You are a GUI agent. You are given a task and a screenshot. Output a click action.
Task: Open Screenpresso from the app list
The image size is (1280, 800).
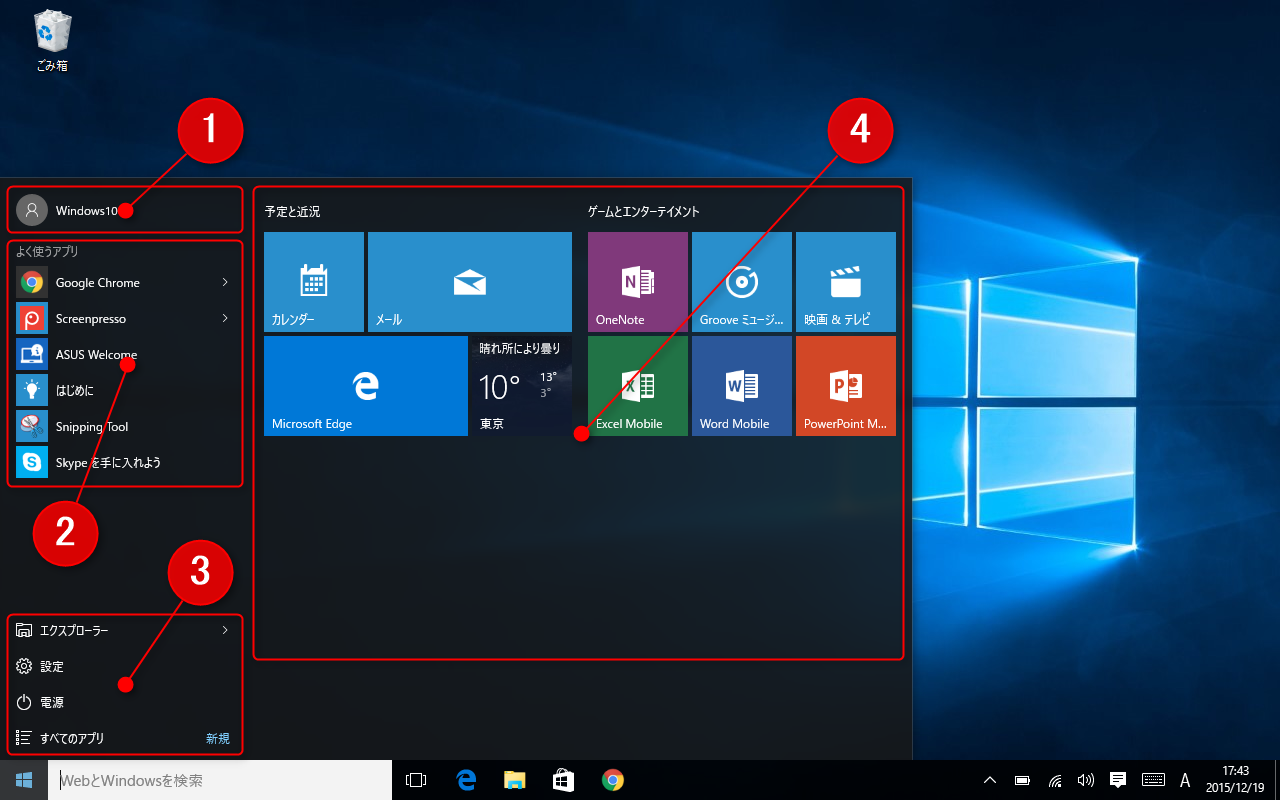click(x=125, y=319)
